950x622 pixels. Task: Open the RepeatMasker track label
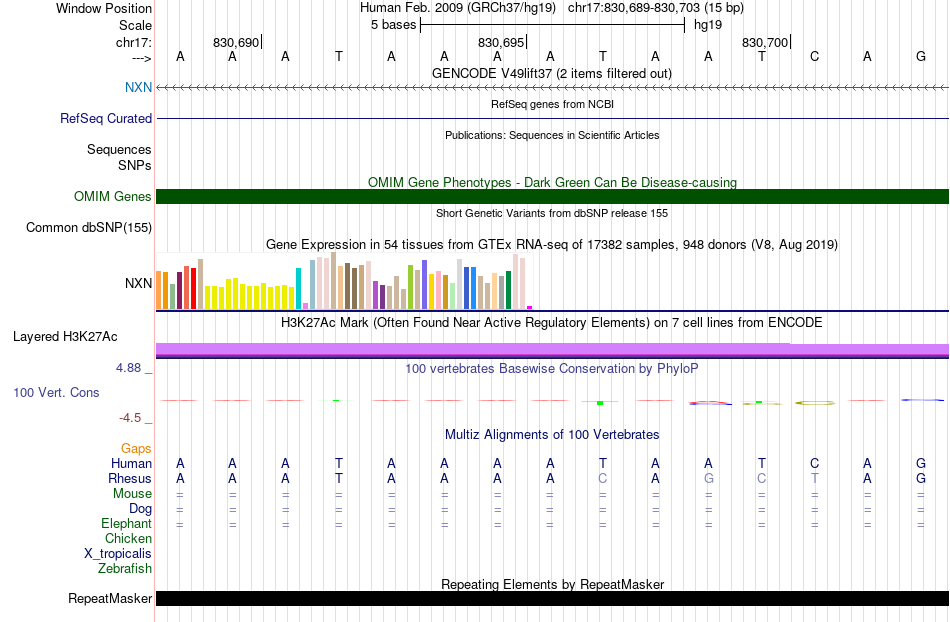tap(110, 598)
